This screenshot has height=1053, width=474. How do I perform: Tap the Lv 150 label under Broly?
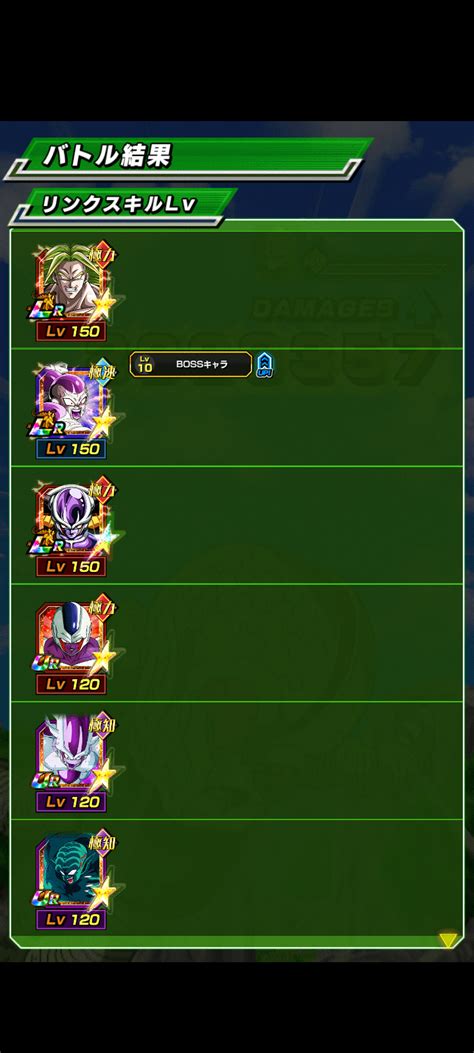[x=71, y=331]
